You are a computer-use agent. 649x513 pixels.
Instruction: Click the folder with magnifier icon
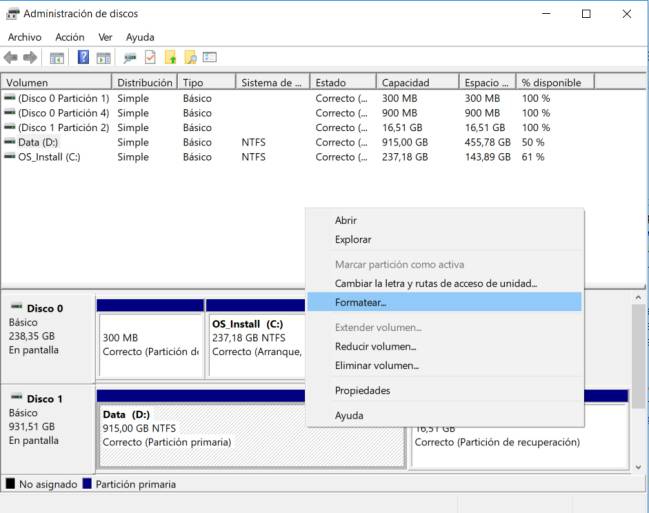click(190, 57)
